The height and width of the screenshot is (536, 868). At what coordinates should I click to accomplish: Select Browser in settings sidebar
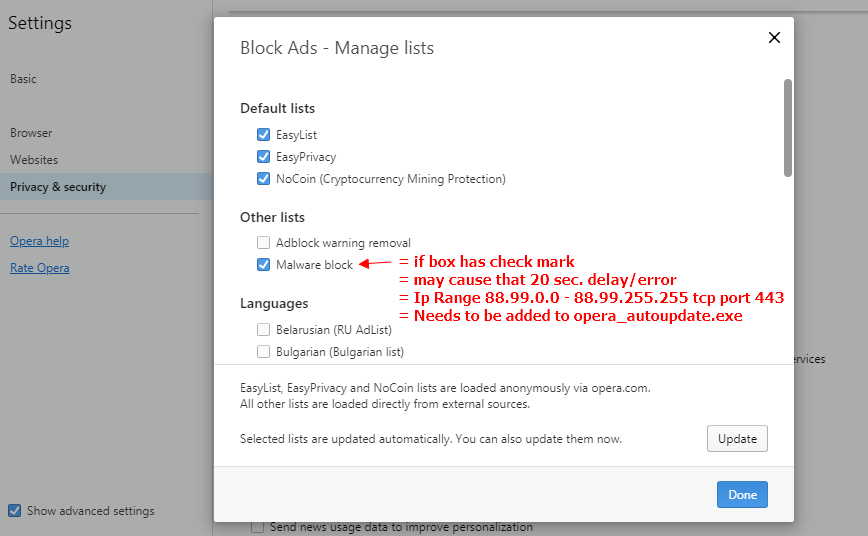click(x=31, y=133)
